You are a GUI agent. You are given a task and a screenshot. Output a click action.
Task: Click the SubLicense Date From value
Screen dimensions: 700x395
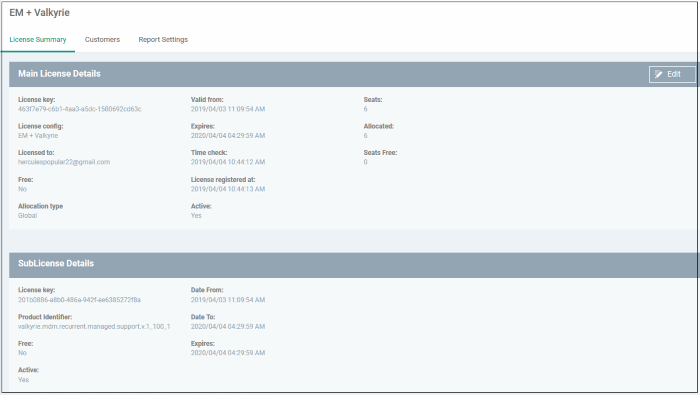coord(228,300)
